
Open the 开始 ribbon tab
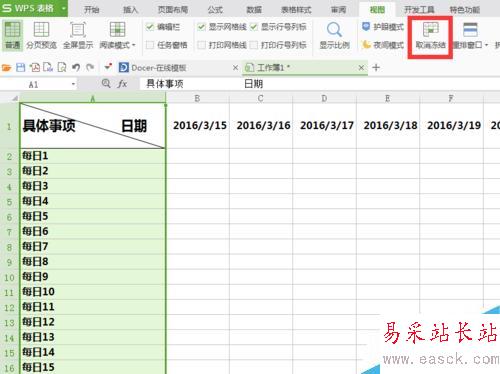pos(91,10)
